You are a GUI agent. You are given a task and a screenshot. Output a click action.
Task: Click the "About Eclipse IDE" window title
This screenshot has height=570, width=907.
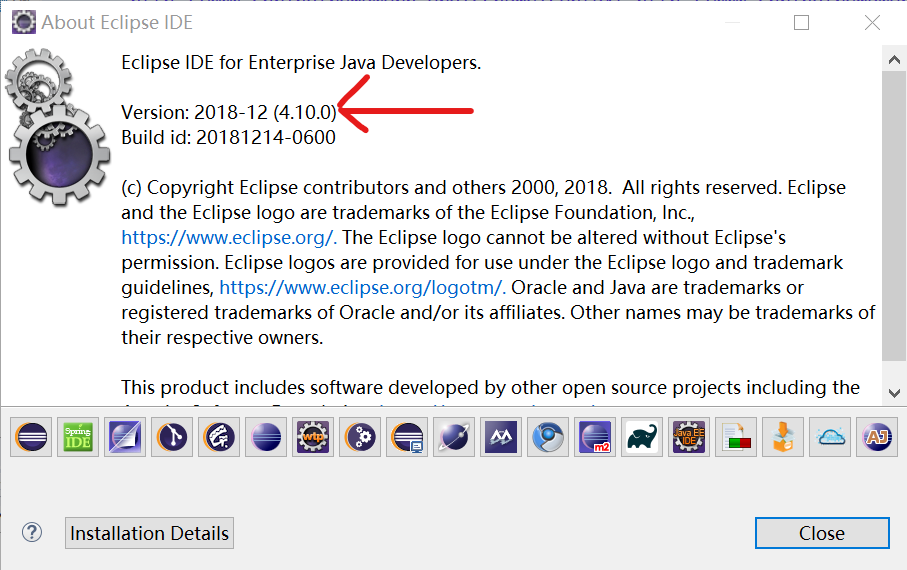117,23
